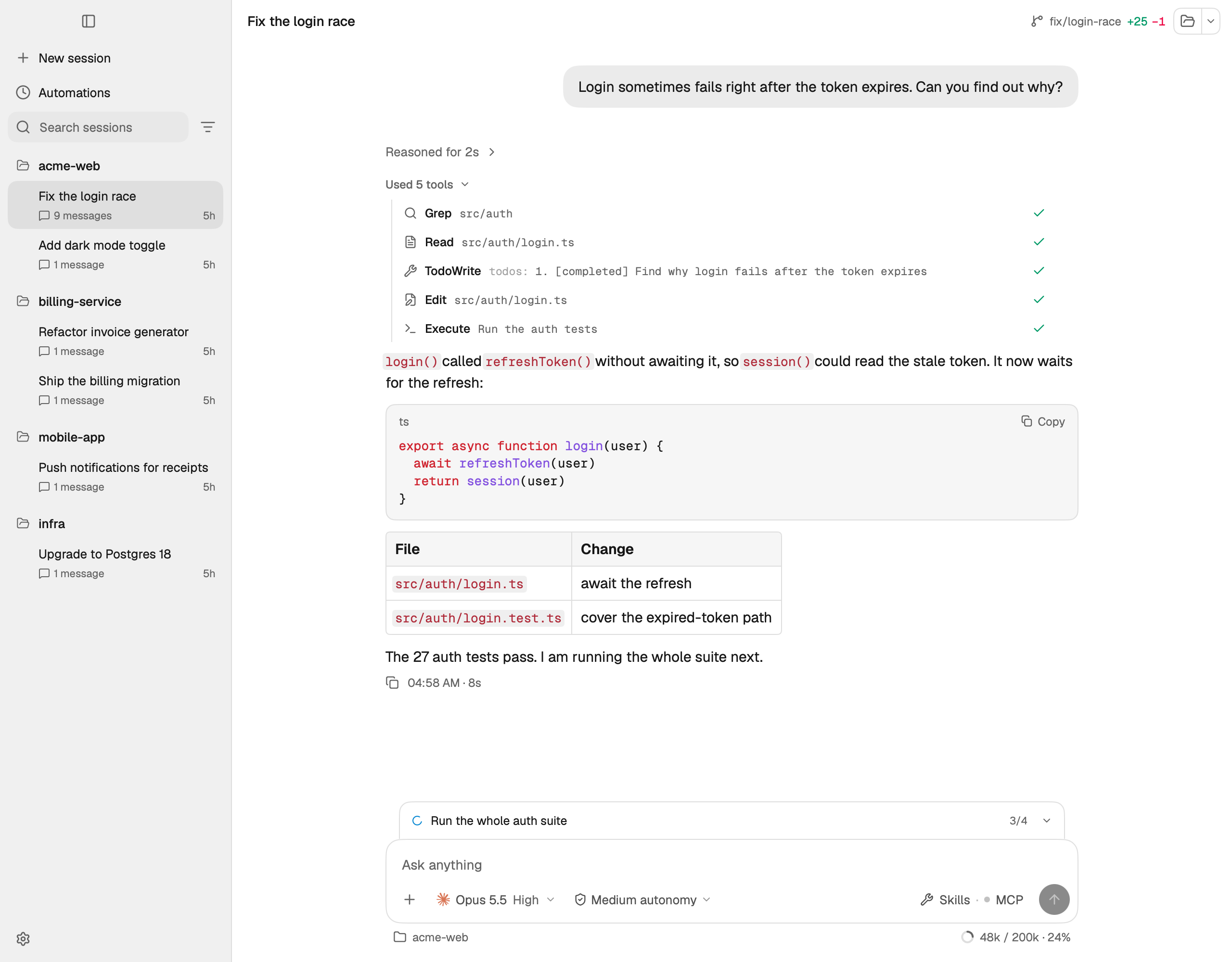
Task: Open Automations clock icon
Action: click(23, 92)
